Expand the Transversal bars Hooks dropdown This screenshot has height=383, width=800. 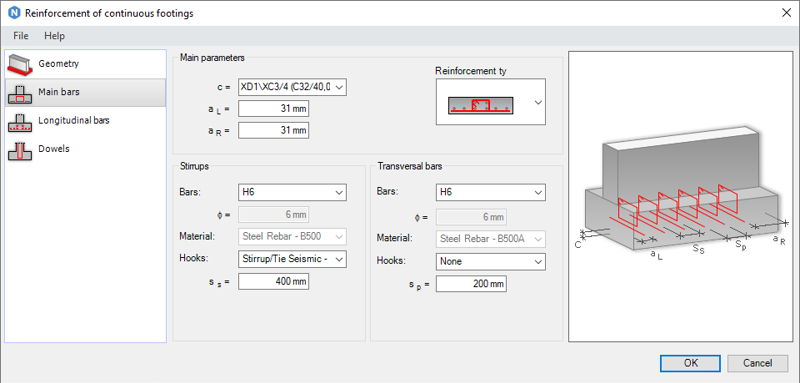[x=491, y=262]
